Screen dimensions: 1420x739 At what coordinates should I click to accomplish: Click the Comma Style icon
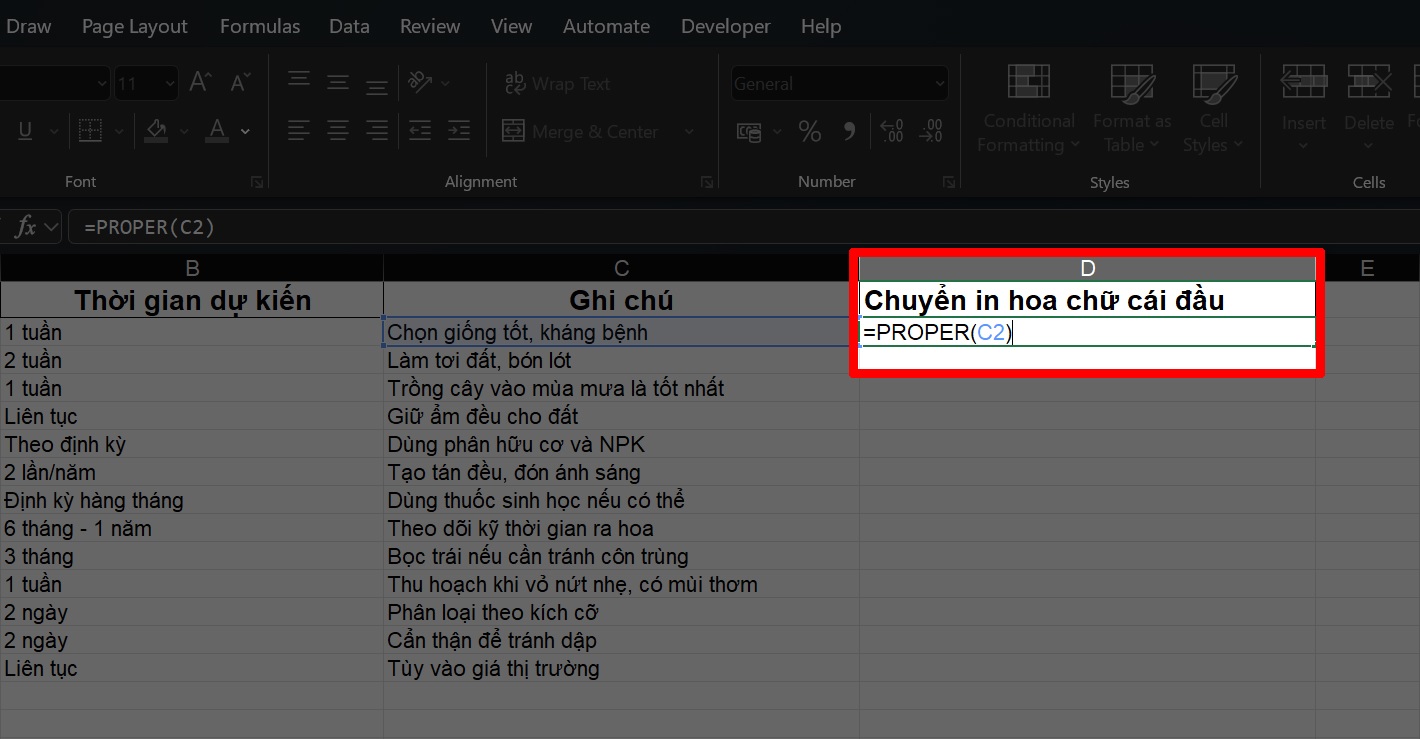tap(849, 131)
